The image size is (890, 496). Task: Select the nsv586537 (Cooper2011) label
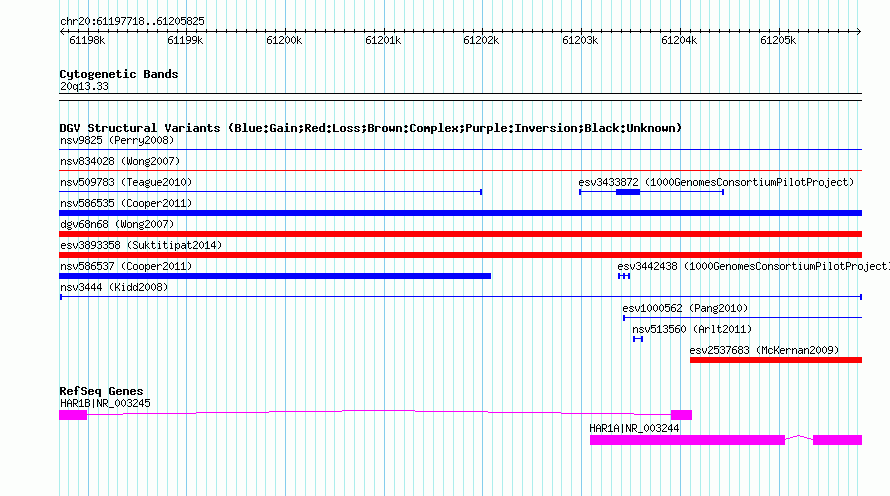(126, 266)
